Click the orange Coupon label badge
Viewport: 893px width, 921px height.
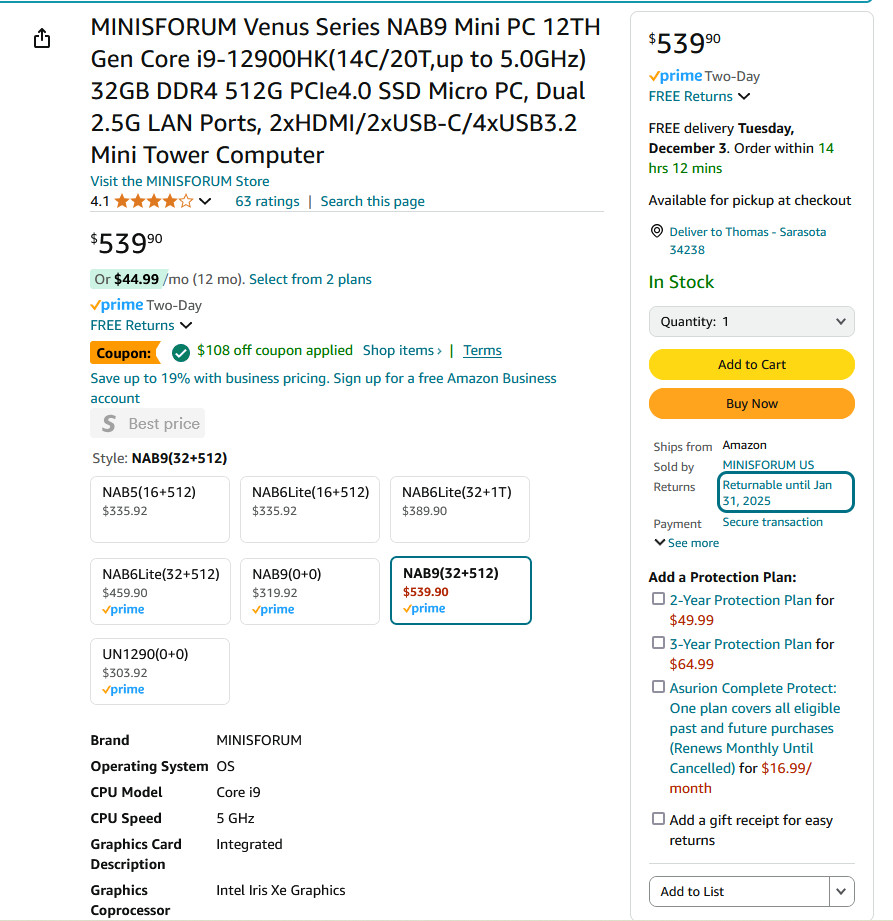coord(125,353)
